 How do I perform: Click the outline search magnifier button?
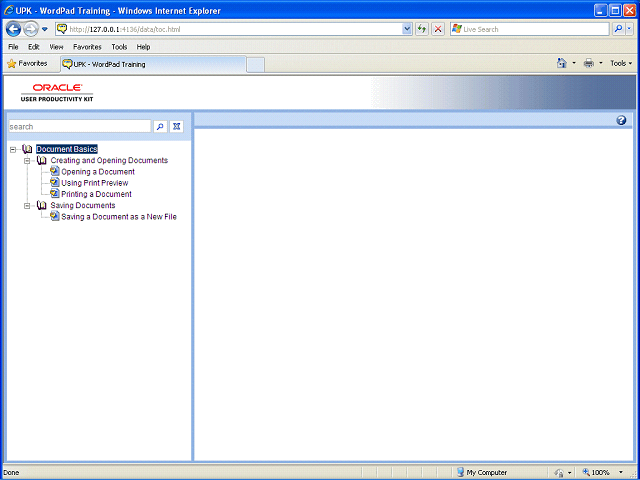click(160, 127)
